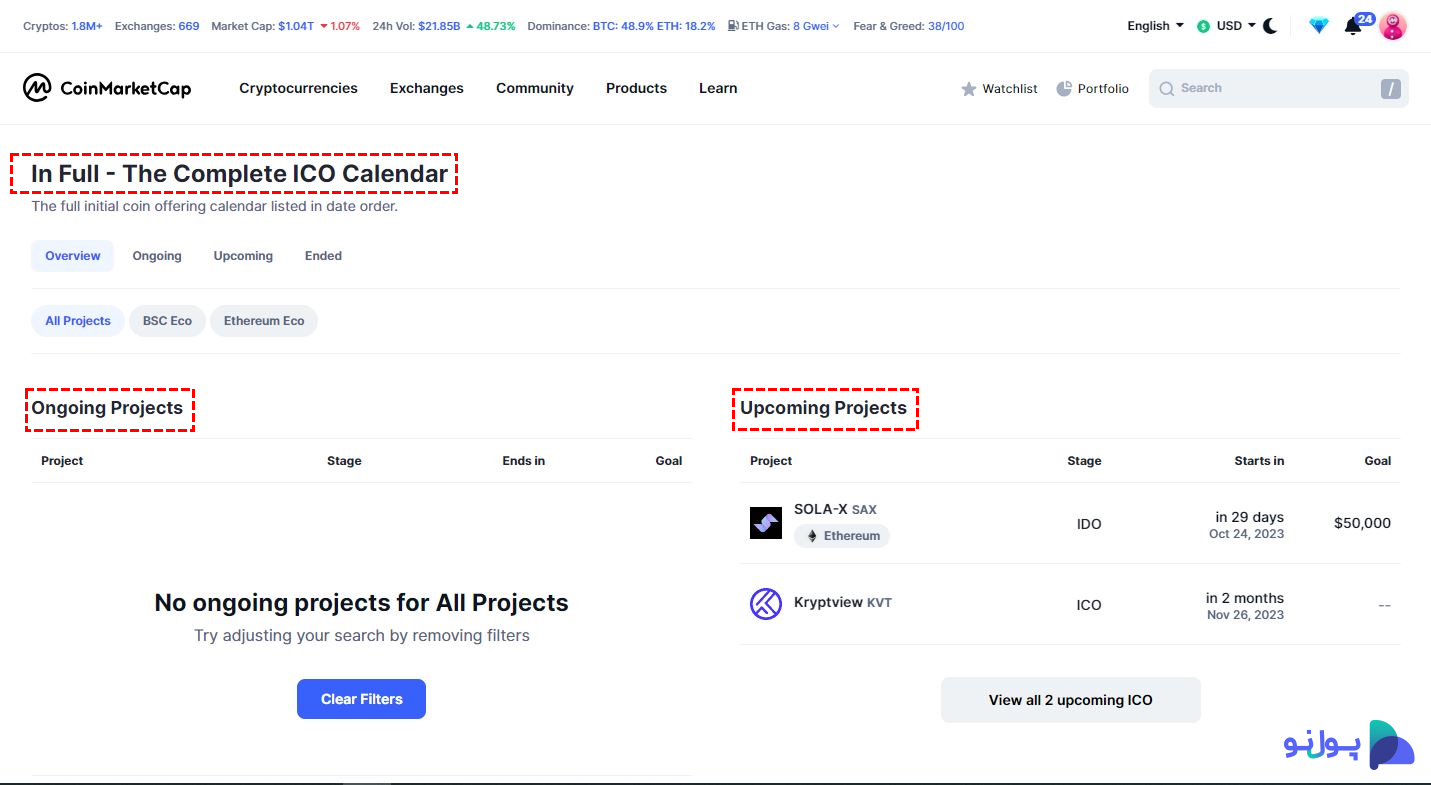Click the IDO stage of SOLA-X

pos(1089,524)
